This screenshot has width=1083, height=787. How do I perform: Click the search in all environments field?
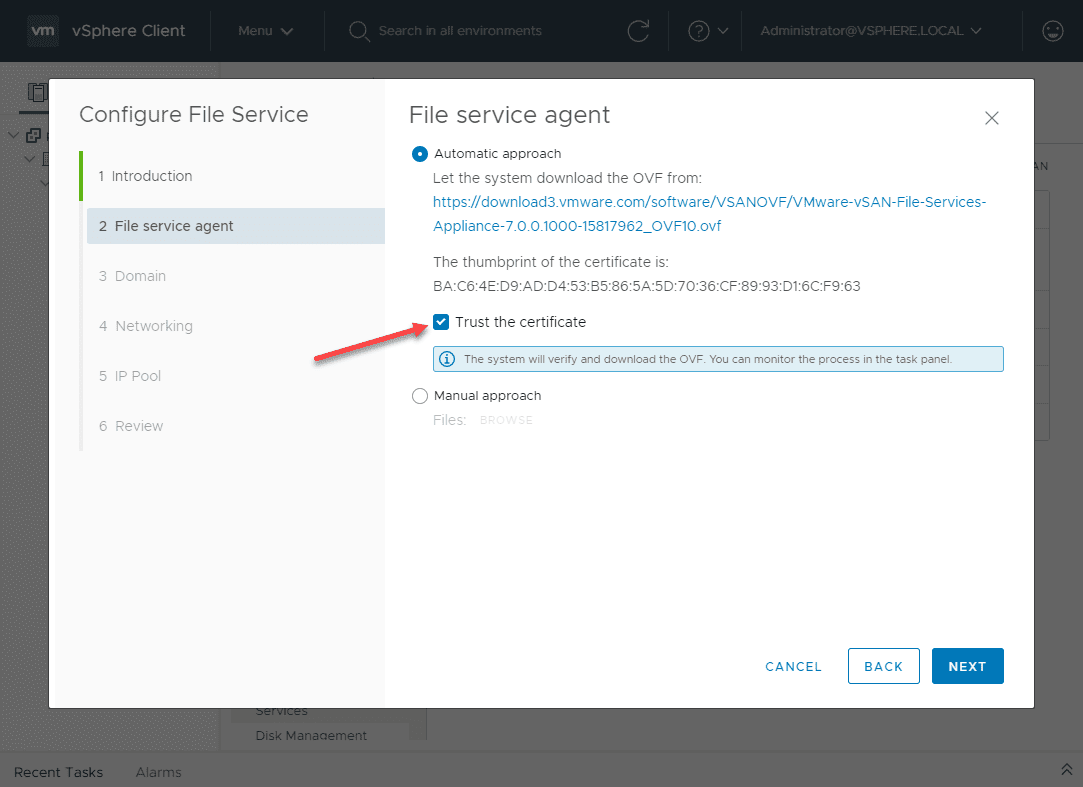pos(460,31)
